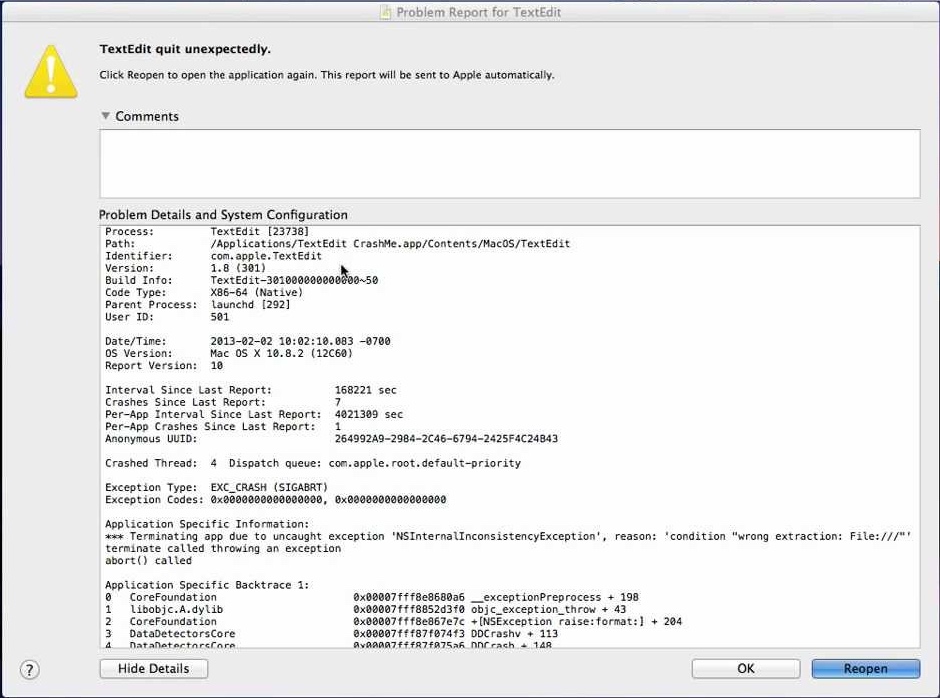The image size is (940, 698).
Task: Click the NSInternalInconsistencyException termination line
Action: point(508,536)
